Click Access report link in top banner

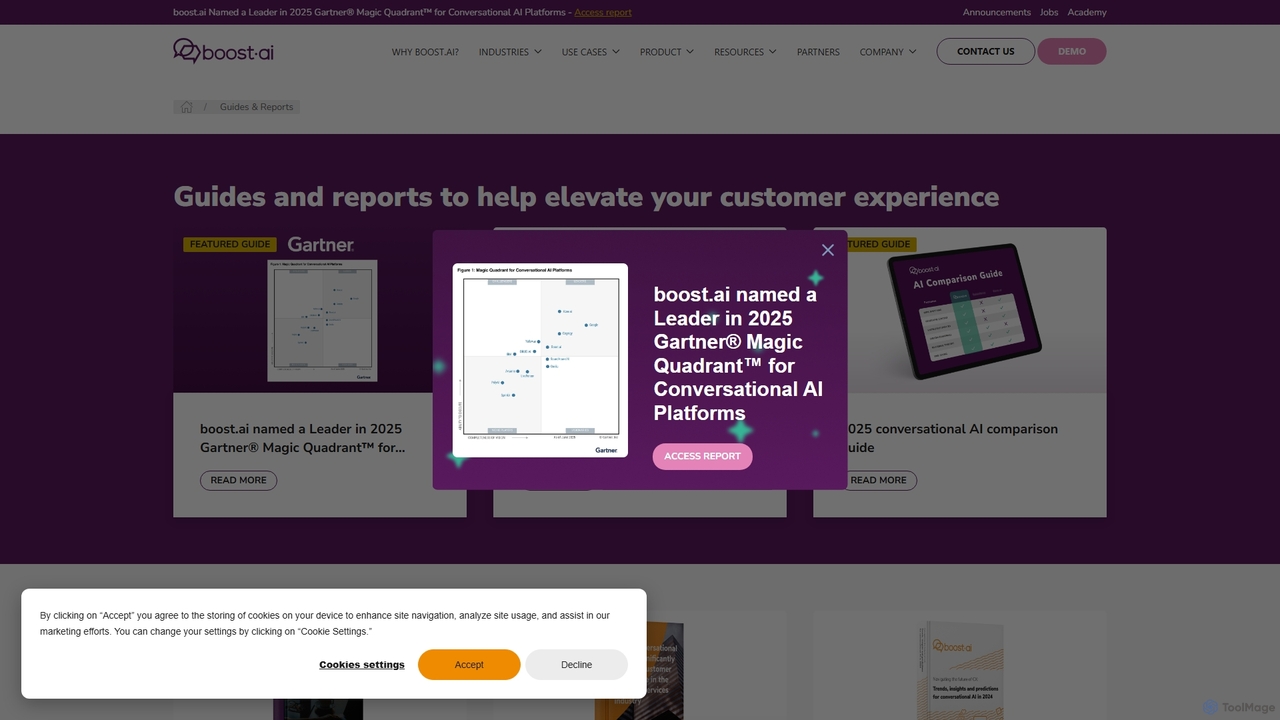pyautogui.click(x=603, y=12)
